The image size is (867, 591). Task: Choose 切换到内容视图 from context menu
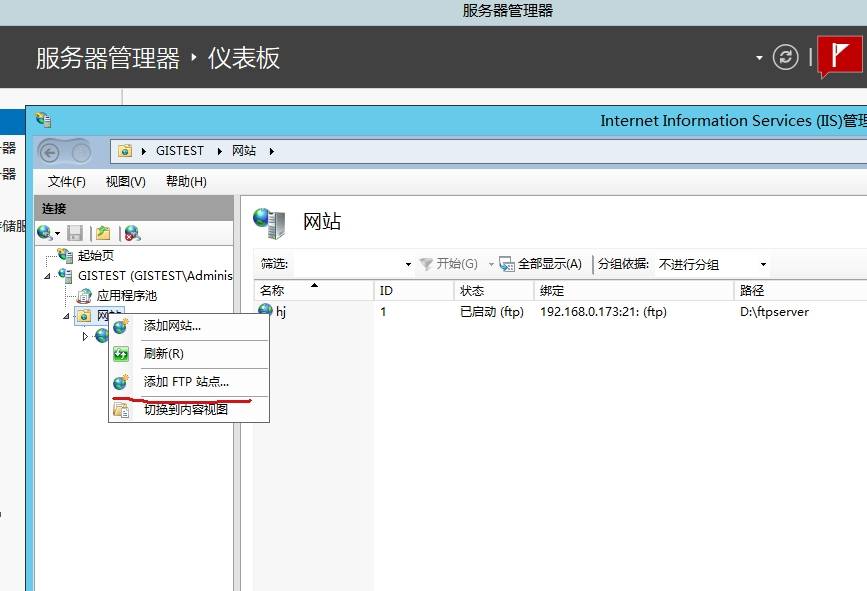[x=189, y=410]
